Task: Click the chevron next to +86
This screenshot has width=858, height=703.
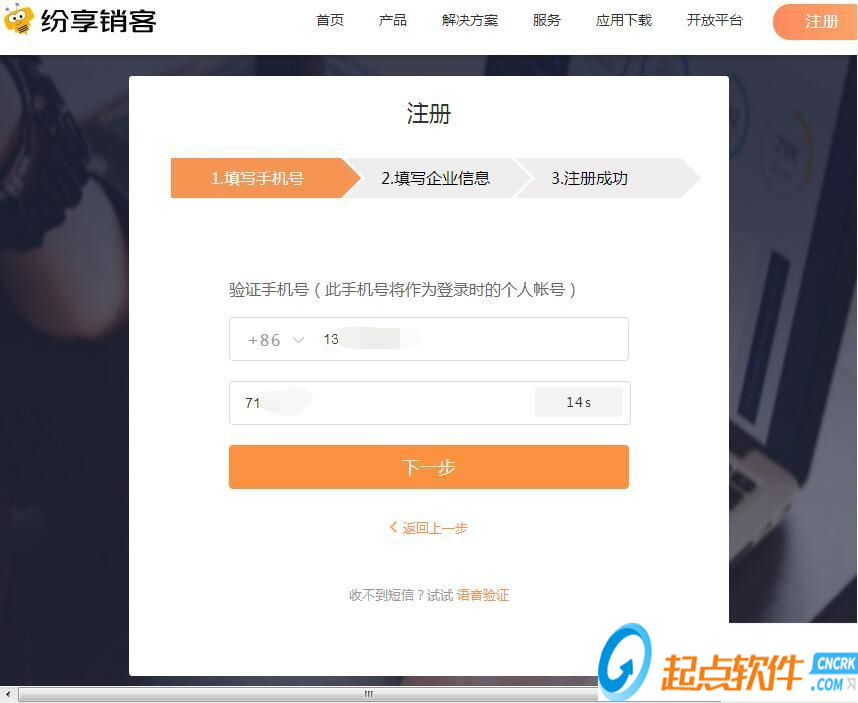Action: tap(298, 340)
